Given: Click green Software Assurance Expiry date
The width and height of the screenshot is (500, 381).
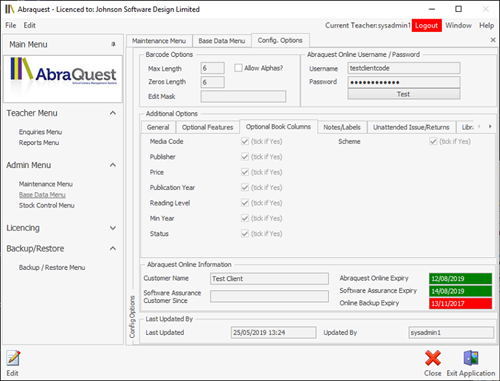Looking at the screenshot, I should click(460, 291).
